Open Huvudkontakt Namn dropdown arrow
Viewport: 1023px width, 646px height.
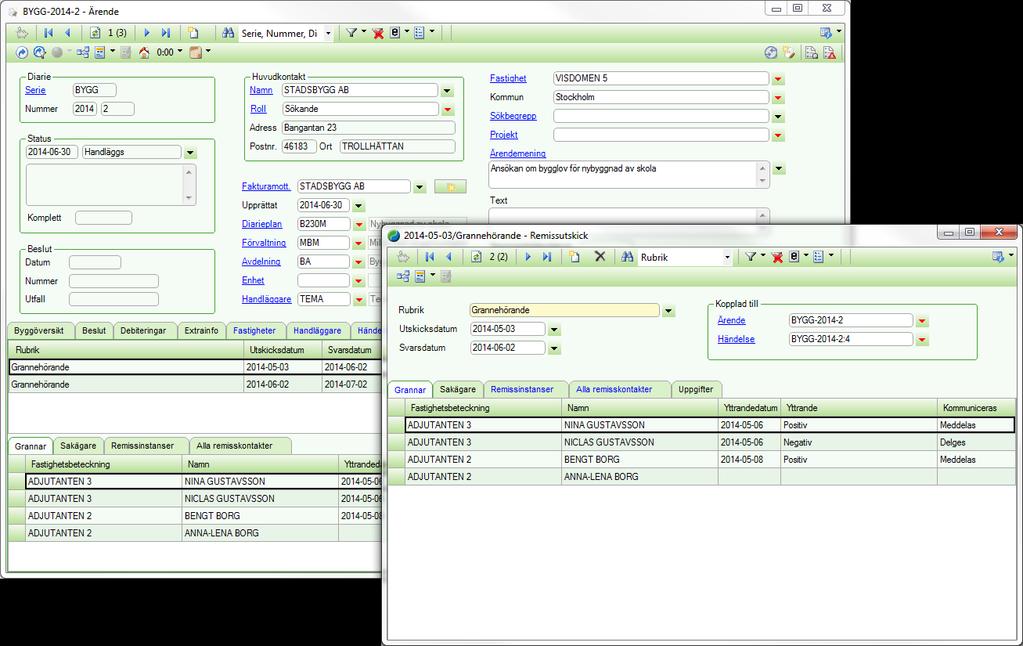point(447,91)
